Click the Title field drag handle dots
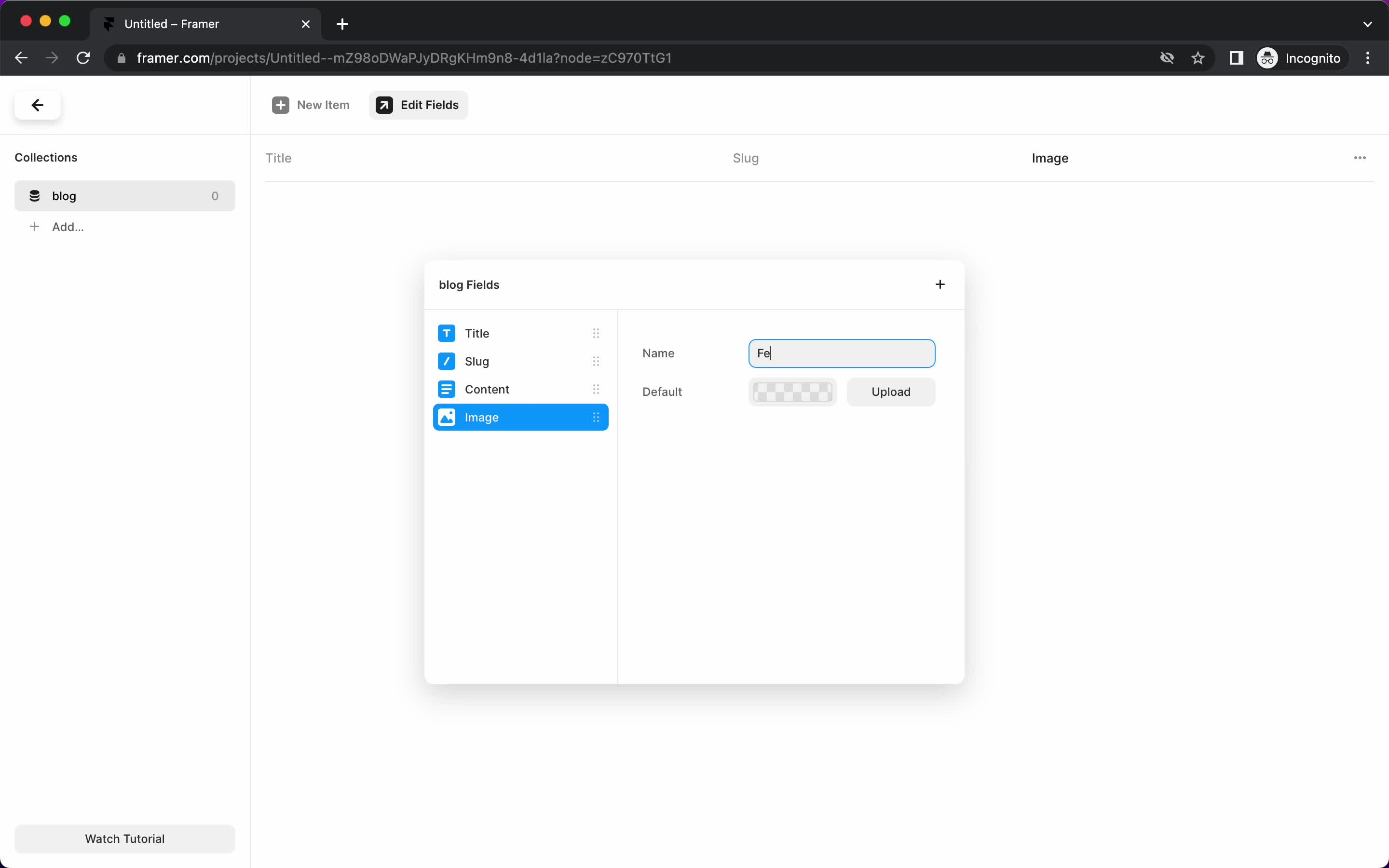Image resolution: width=1389 pixels, height=868 pixels. tap(596, 333)
